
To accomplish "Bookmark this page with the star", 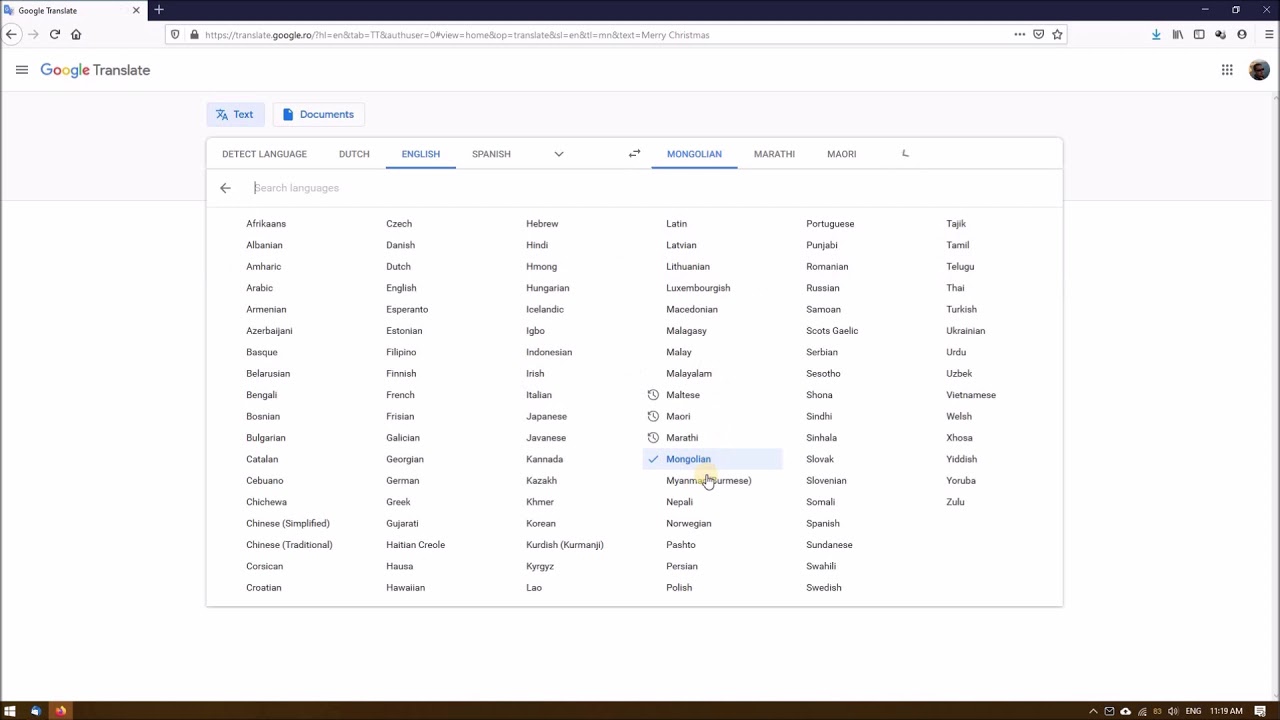I will pyautogui.click(x=1057, y=34).
